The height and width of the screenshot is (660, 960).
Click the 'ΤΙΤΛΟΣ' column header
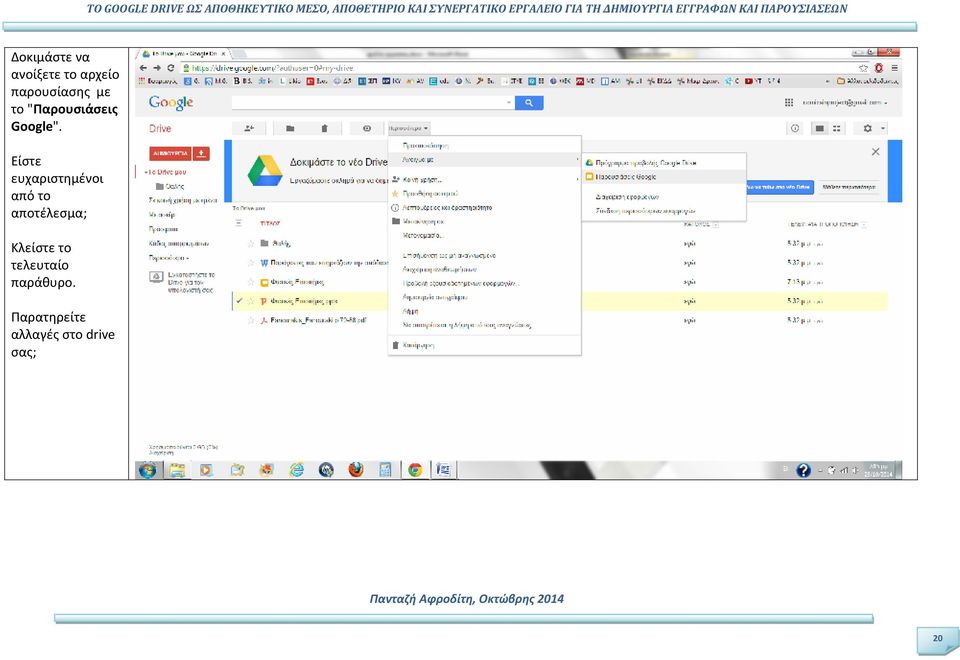pos(270,223)
